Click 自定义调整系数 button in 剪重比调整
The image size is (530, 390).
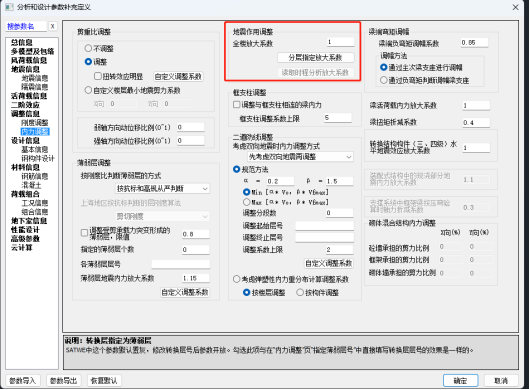point(178,77)
